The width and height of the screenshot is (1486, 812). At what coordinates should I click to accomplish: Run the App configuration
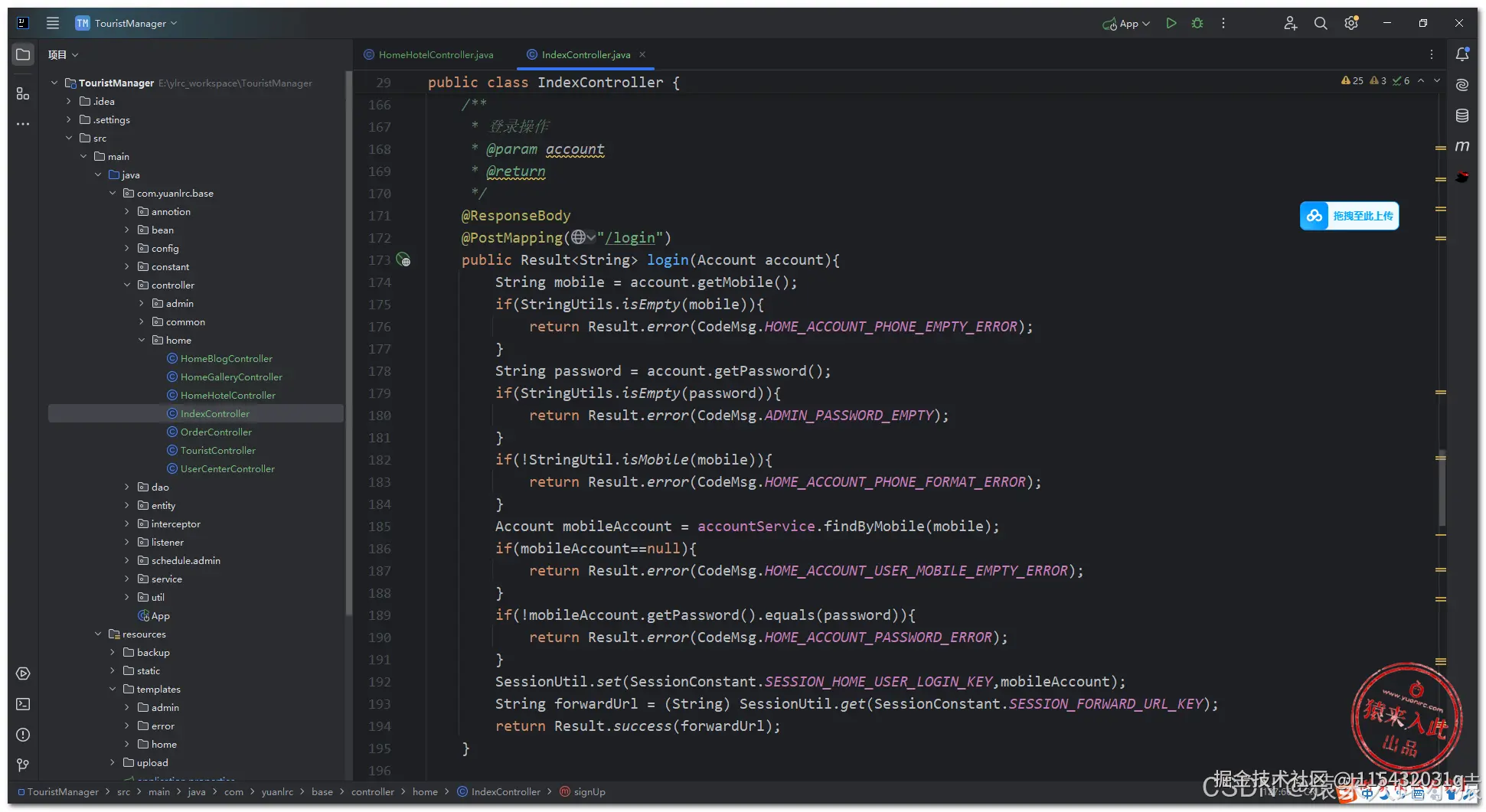(1171, 23)
